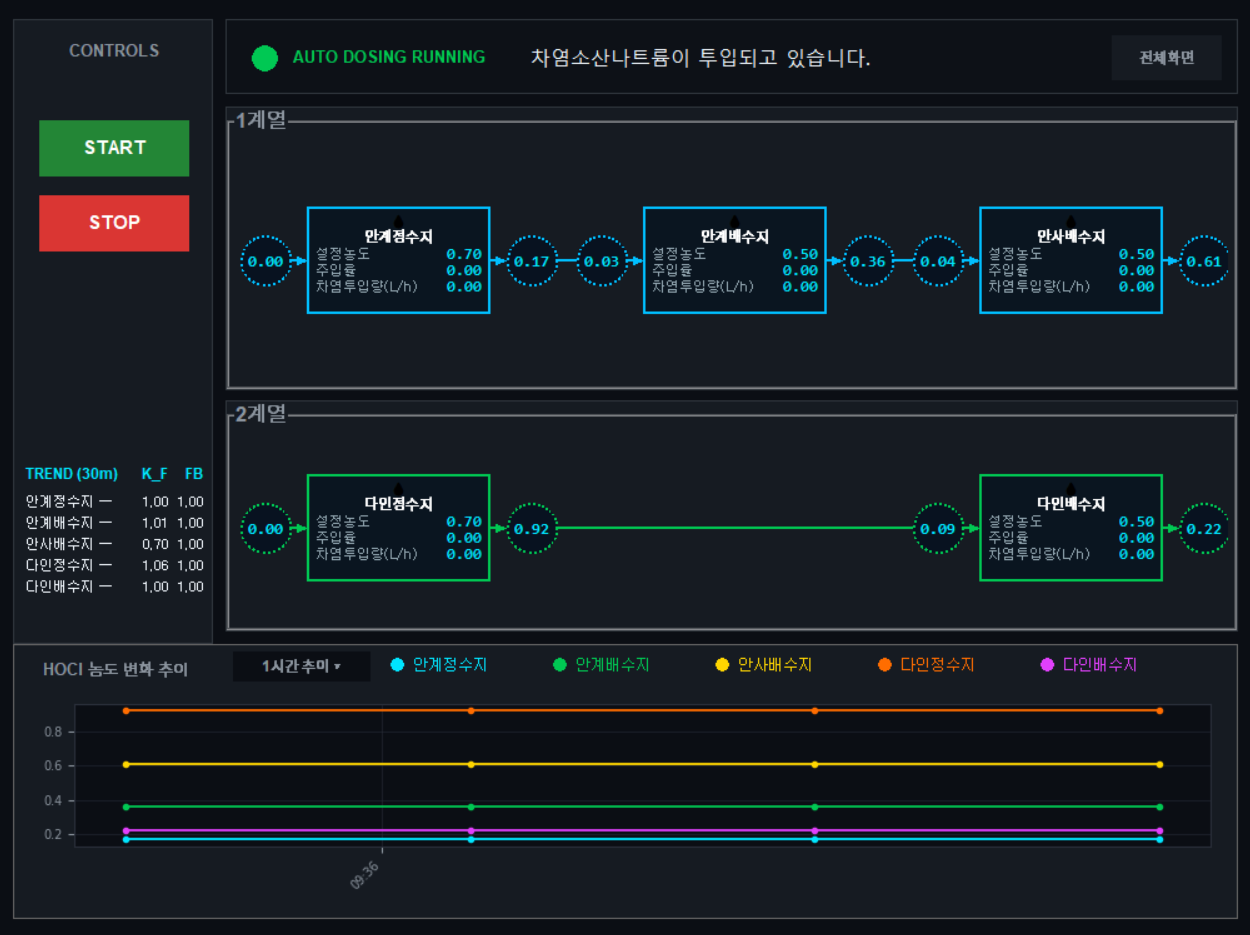
Task: Click FB value in 안사배수지 trend row
Action: [190, 544]
